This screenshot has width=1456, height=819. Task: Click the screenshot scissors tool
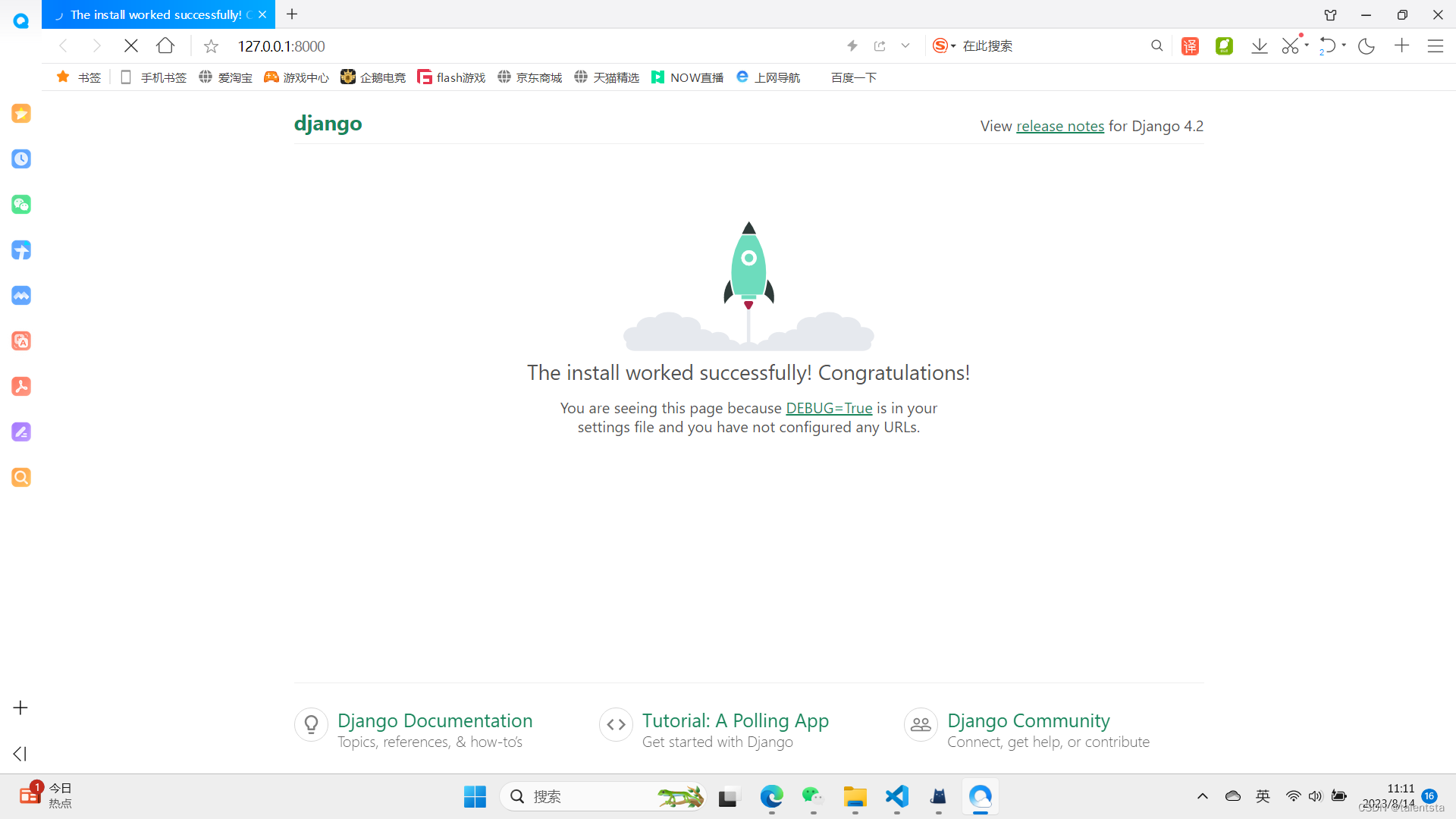(x=1291, y=46)
